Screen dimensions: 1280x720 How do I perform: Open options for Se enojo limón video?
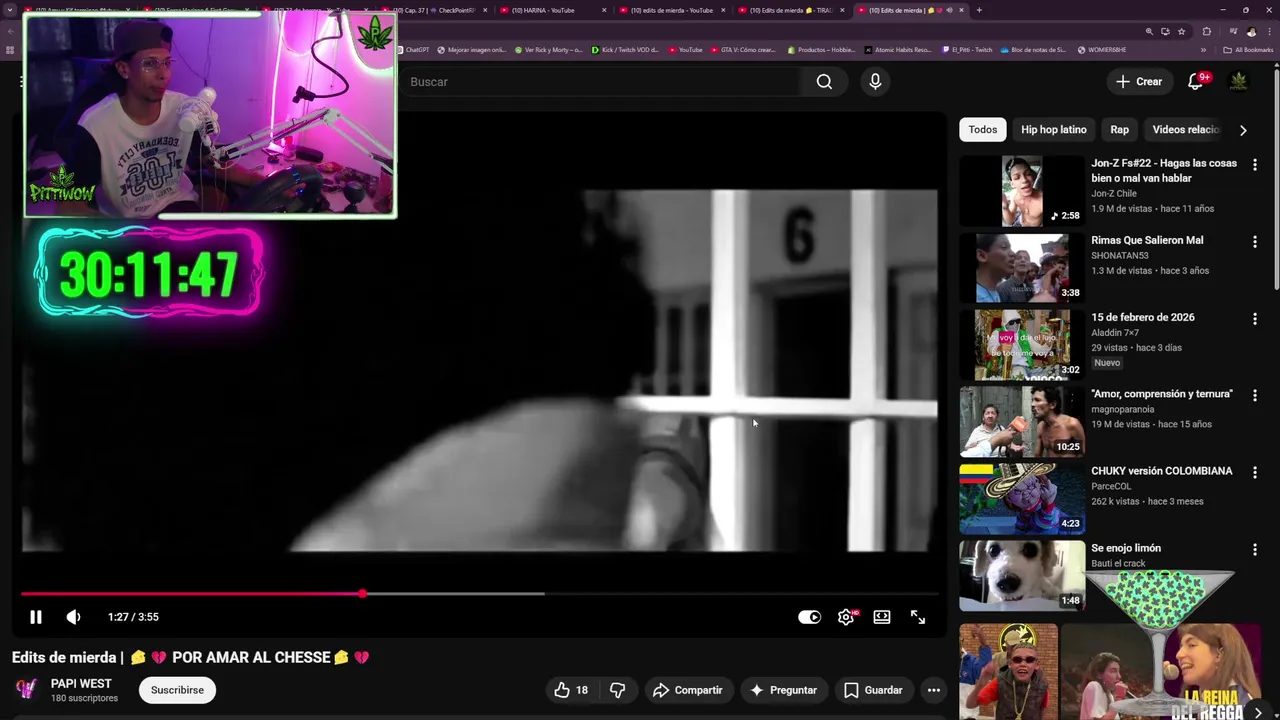click(1255, 549)
